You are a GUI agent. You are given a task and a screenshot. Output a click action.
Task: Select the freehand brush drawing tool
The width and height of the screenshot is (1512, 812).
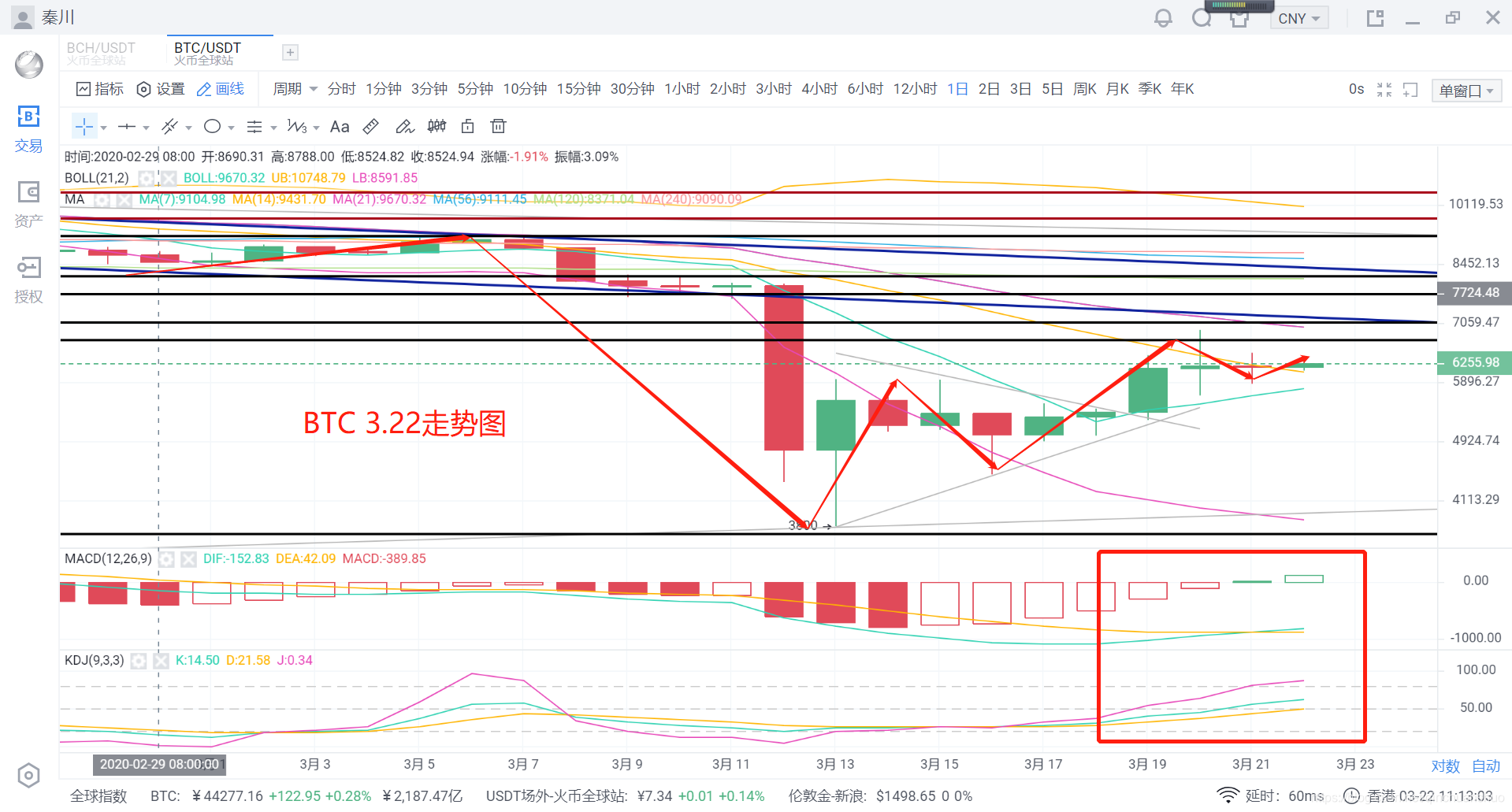coord(404,127)
